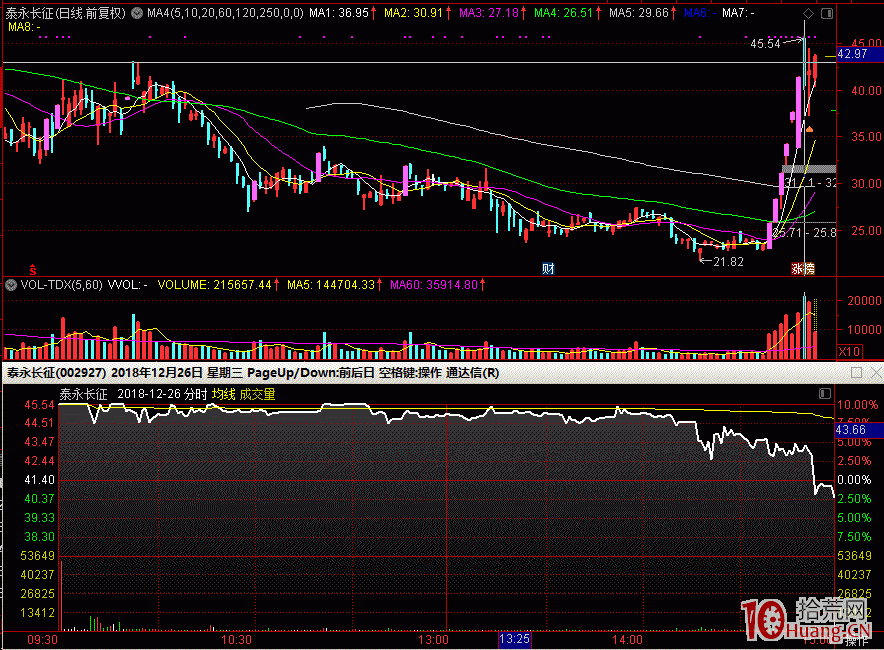Viewport: 884px width, 650px height.
Task: Click the red S marker at chart bottom-left
Action: (33, 268)
